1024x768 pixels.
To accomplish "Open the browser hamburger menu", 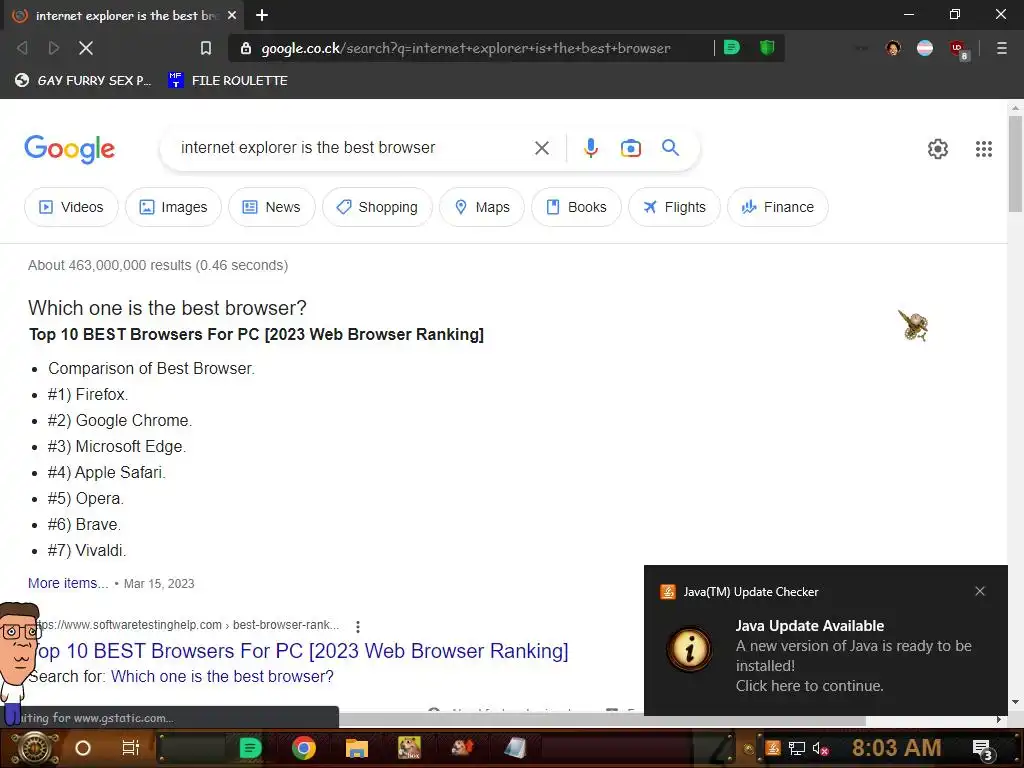I will 1001,48.
